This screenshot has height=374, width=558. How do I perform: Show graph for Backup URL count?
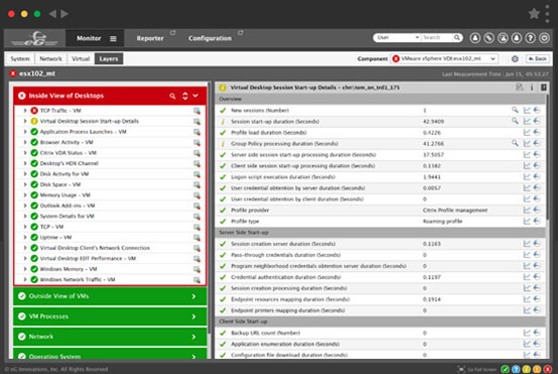coord(527,333)
